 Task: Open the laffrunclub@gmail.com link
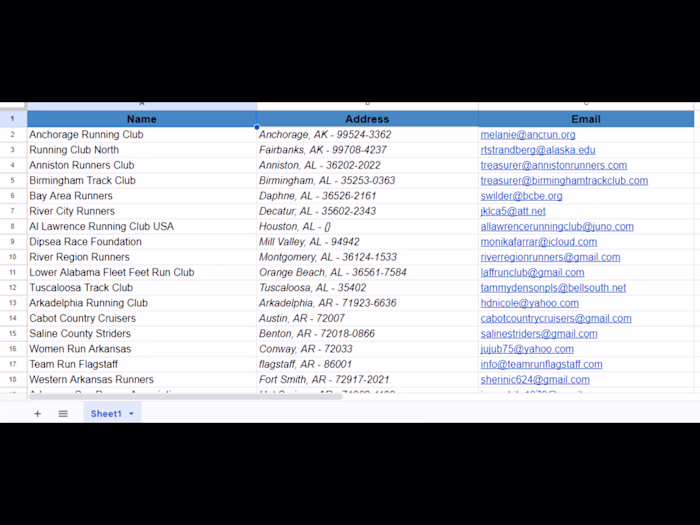point(532,272)
